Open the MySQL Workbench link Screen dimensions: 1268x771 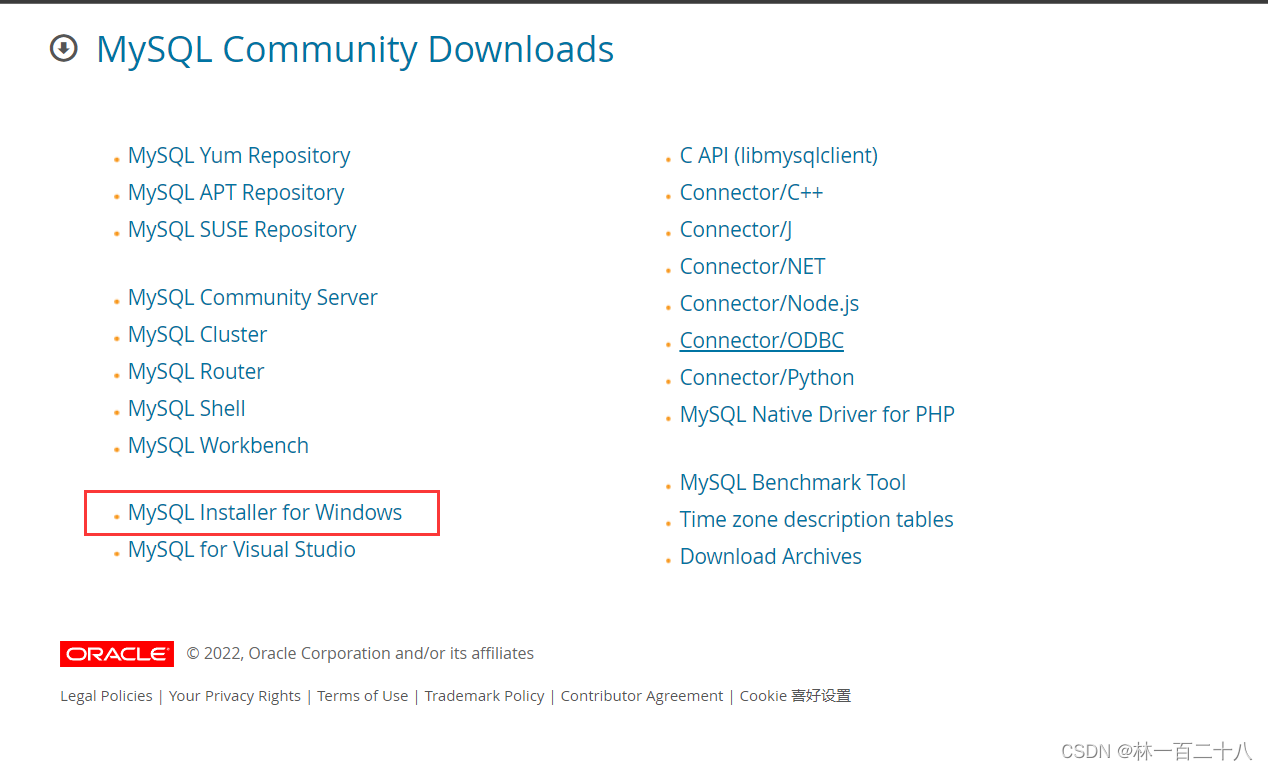pyautogui.click(x=218, y=446)
